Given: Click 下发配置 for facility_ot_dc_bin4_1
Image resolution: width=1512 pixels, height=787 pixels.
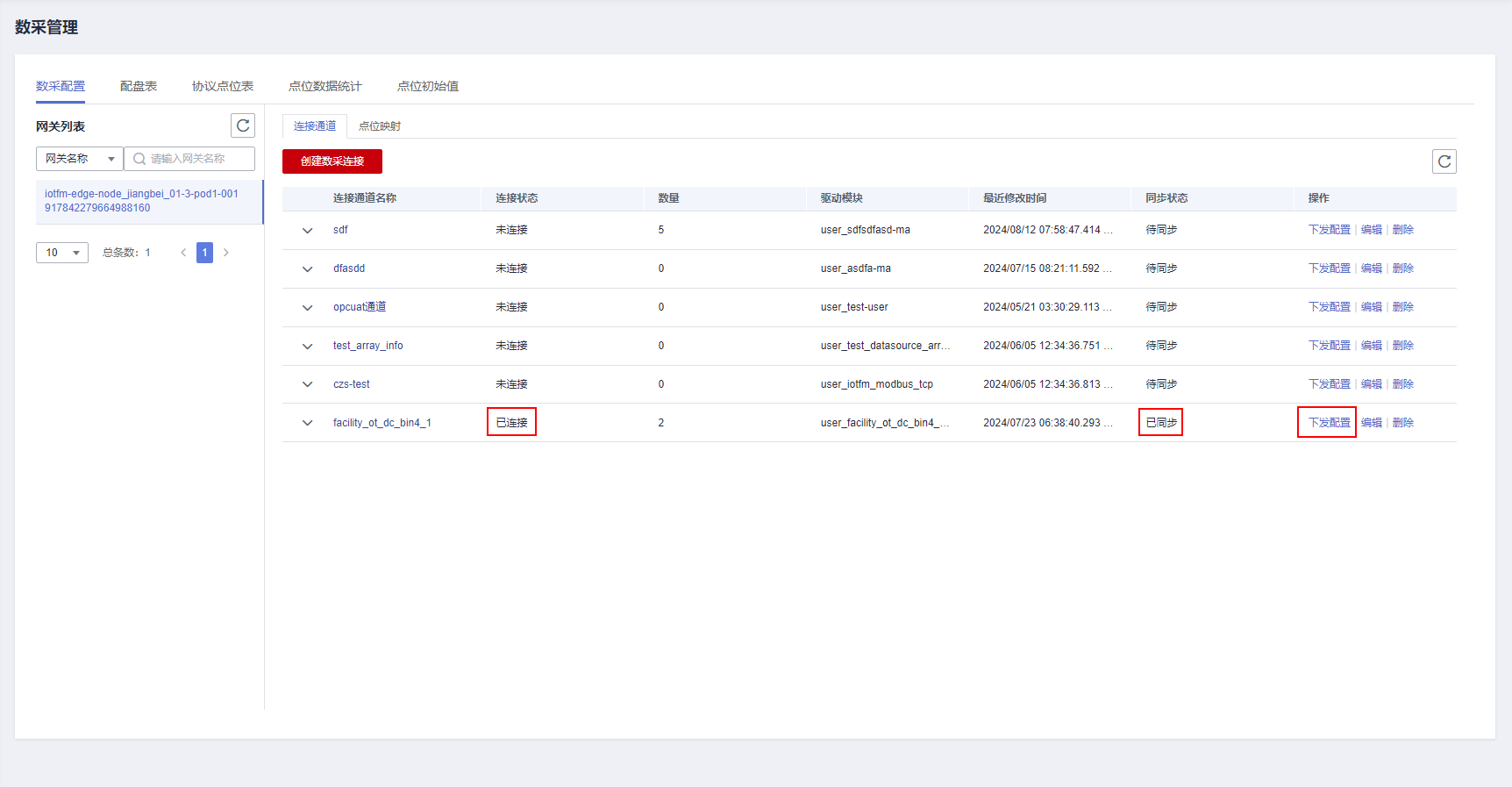Looking at the screenshot, I should [x=1329, y=423].
